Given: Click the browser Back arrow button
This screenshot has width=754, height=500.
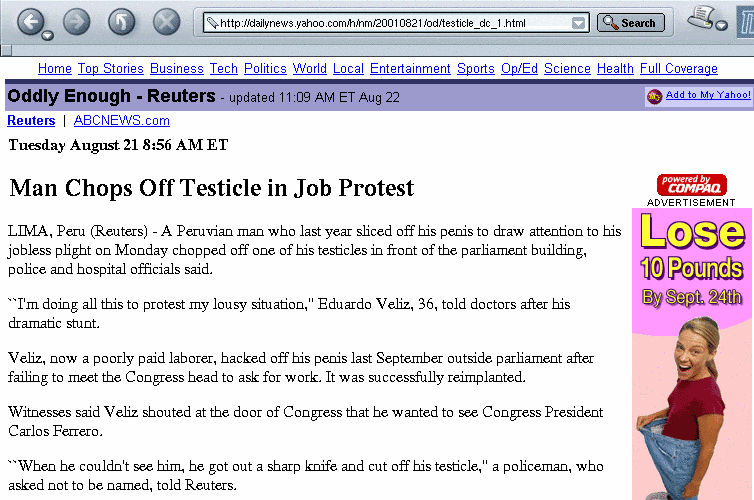Looking at the screenshot, I should (x=31, y=22).
